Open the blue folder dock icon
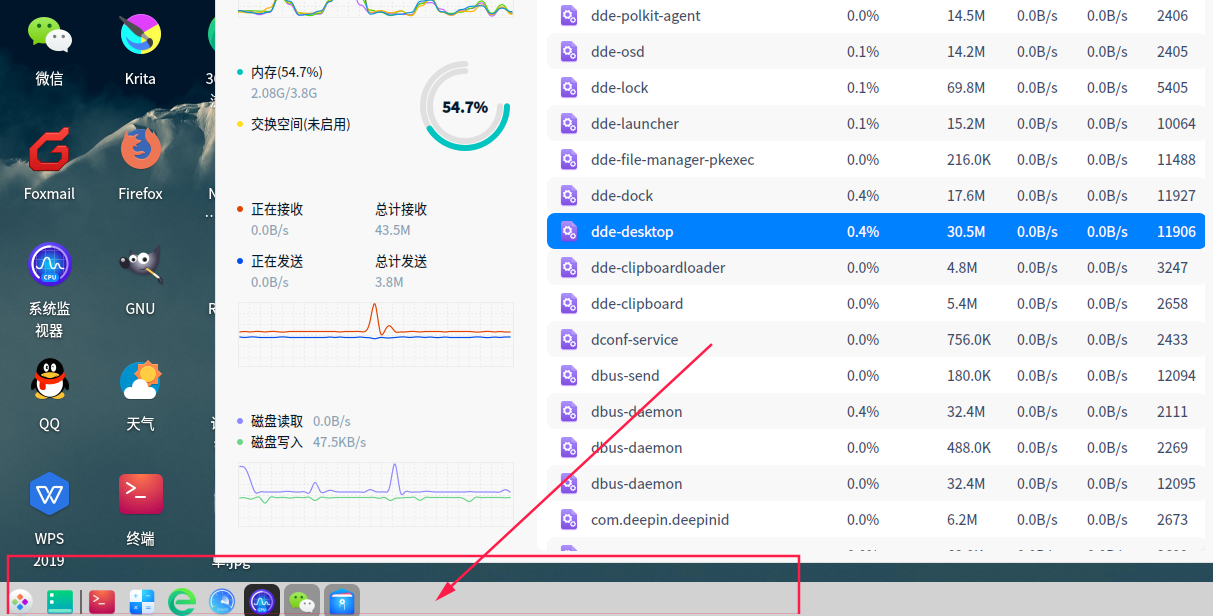 tap(341, 601)
